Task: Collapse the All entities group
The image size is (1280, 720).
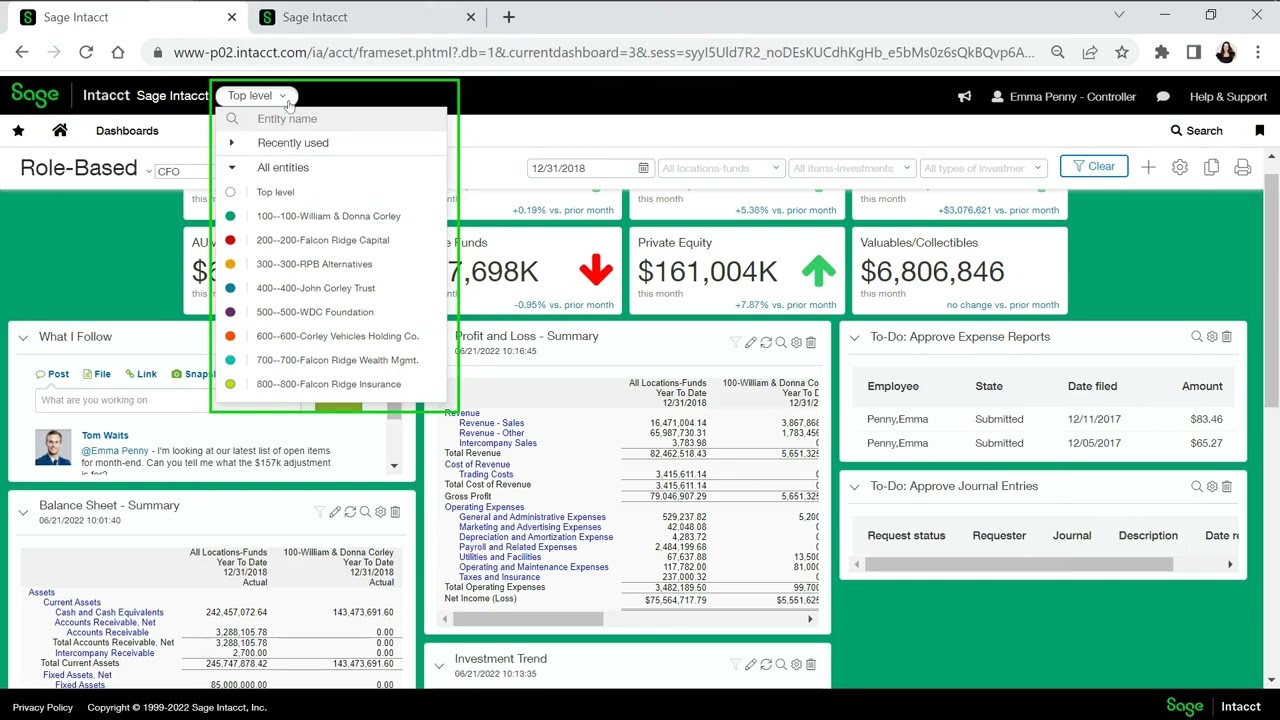Action: pyautogui.click(x=232, y=168)
